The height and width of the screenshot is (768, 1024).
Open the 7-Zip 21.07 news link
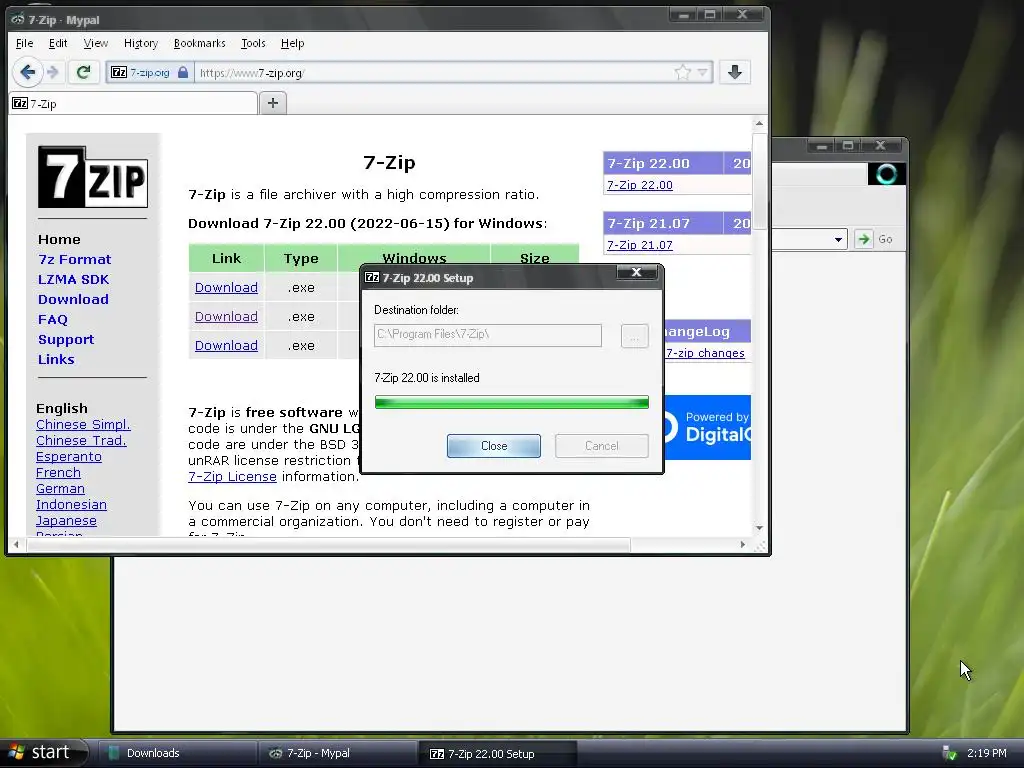tap(640, 245)
